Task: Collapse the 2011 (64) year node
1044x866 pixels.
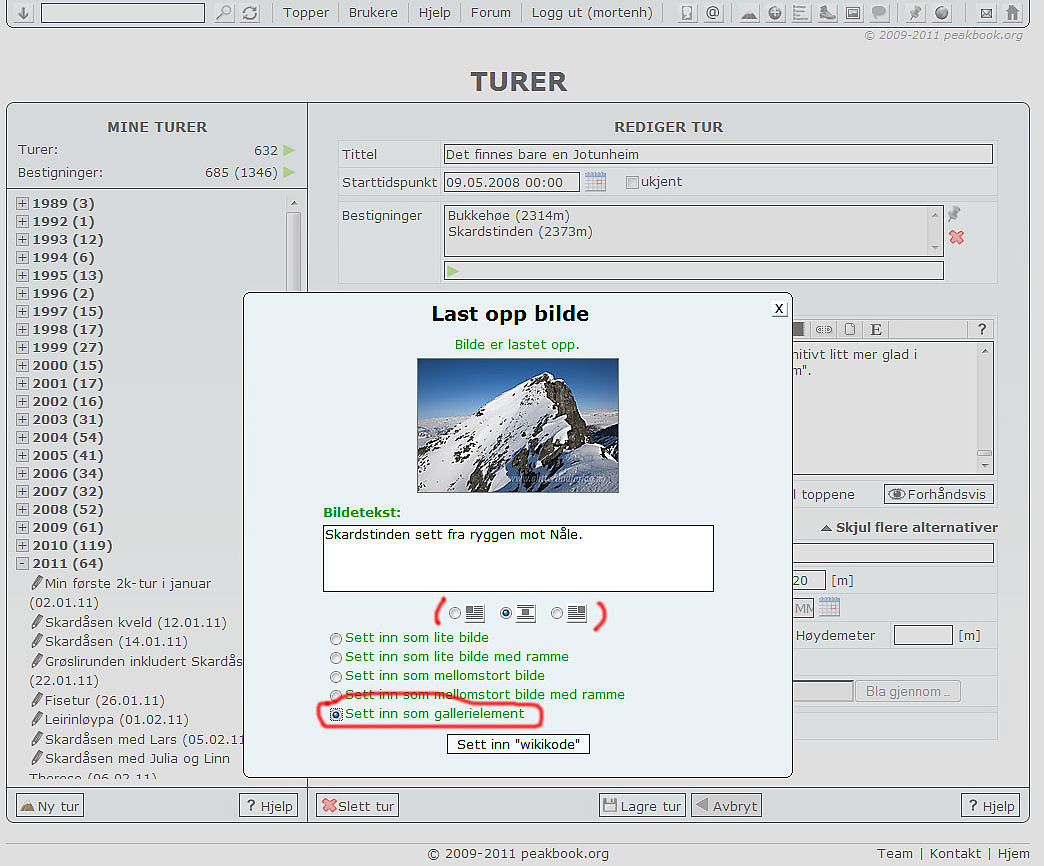Action: 22,563
